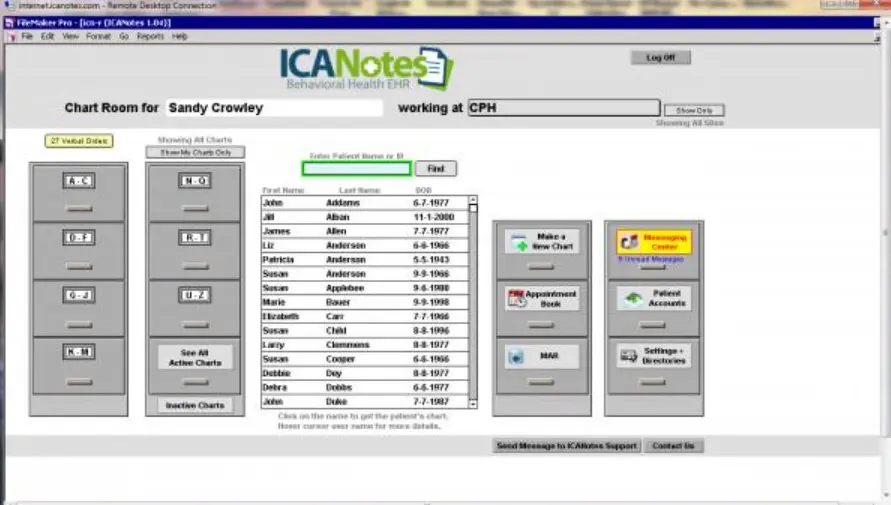Click patient list scrollbar up arrow
Image resolution: width=891 pixels, height=505 pixels.
tap(473, 199)
